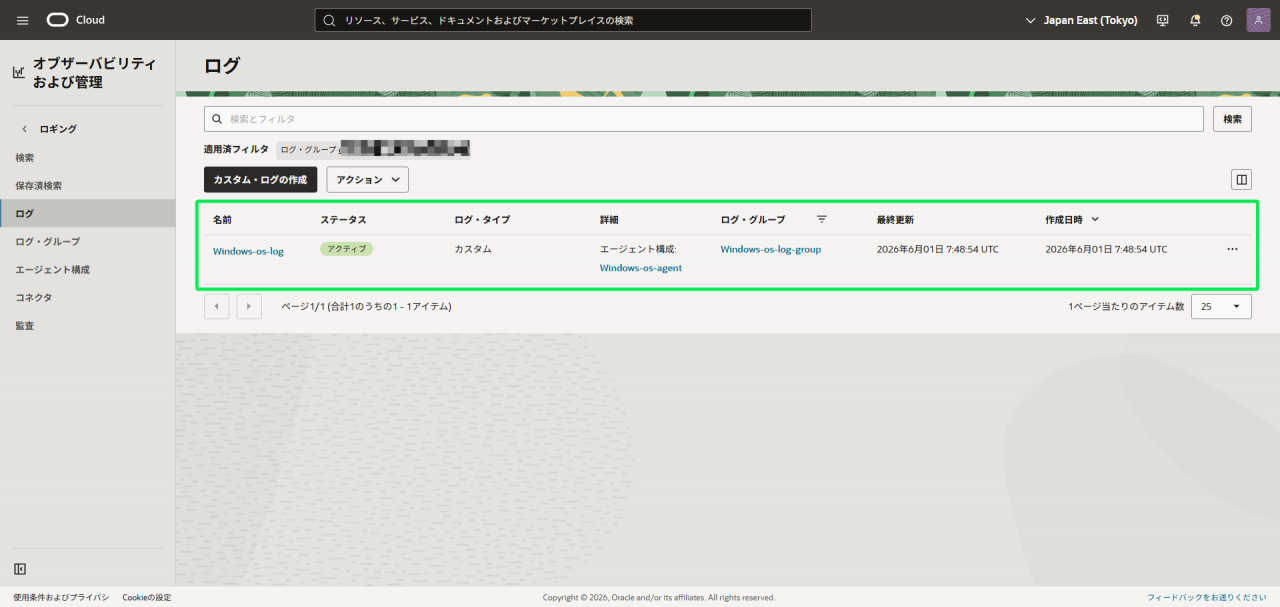Click the アクティブ status badge
1280x607 pixels.
tap(346, 249)
